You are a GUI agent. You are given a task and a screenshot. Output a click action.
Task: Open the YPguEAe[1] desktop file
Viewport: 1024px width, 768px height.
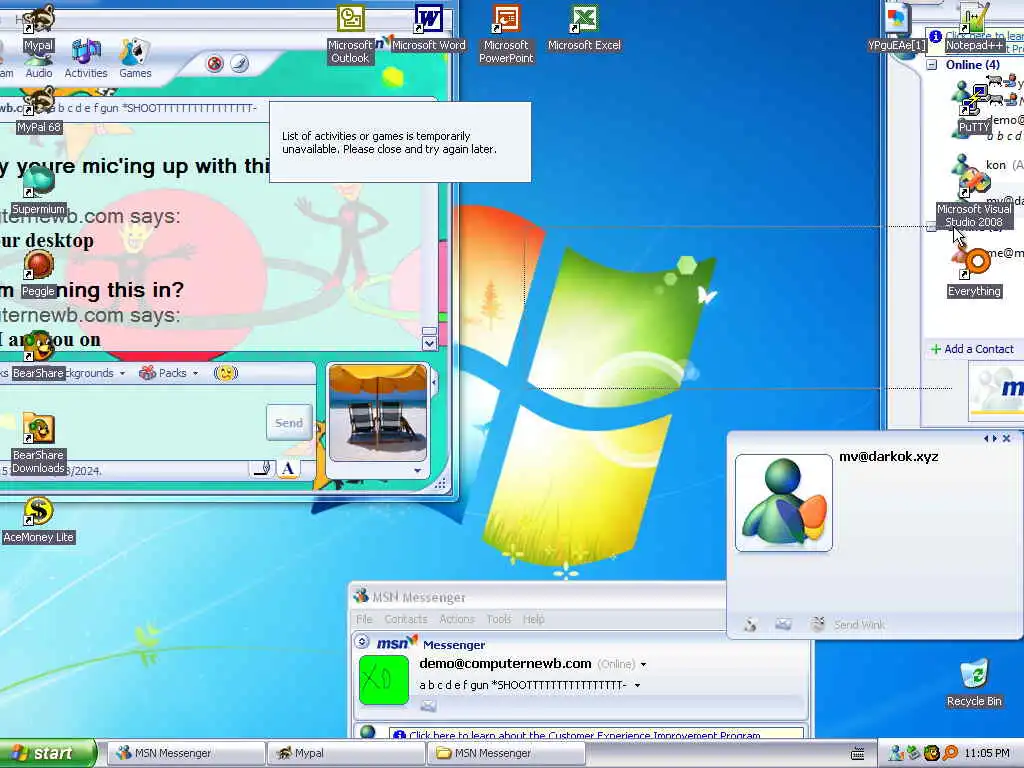pos(897,27)
